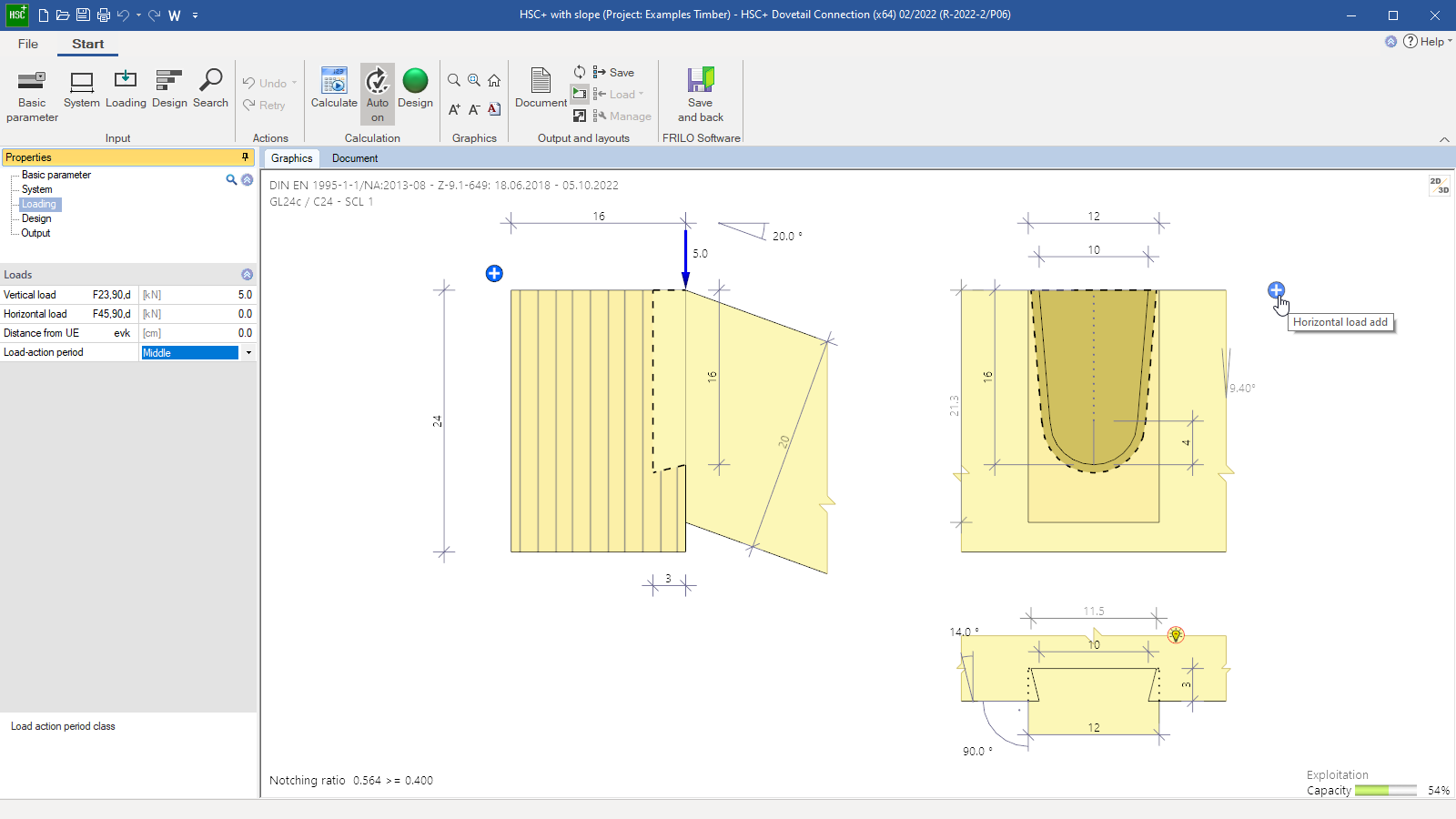Click the Capacity exploitation bar

1385,791
